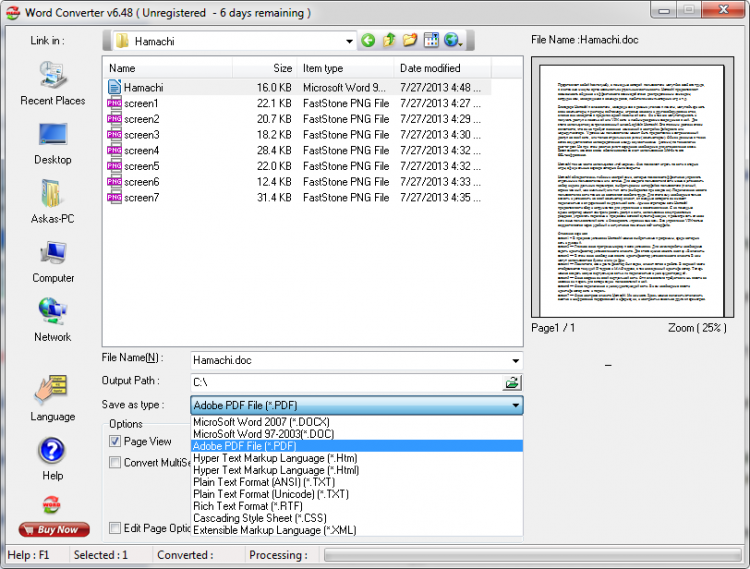Sort by Item type column header
The height and width of the screenshot is (569, 750).
click(345, 68)
